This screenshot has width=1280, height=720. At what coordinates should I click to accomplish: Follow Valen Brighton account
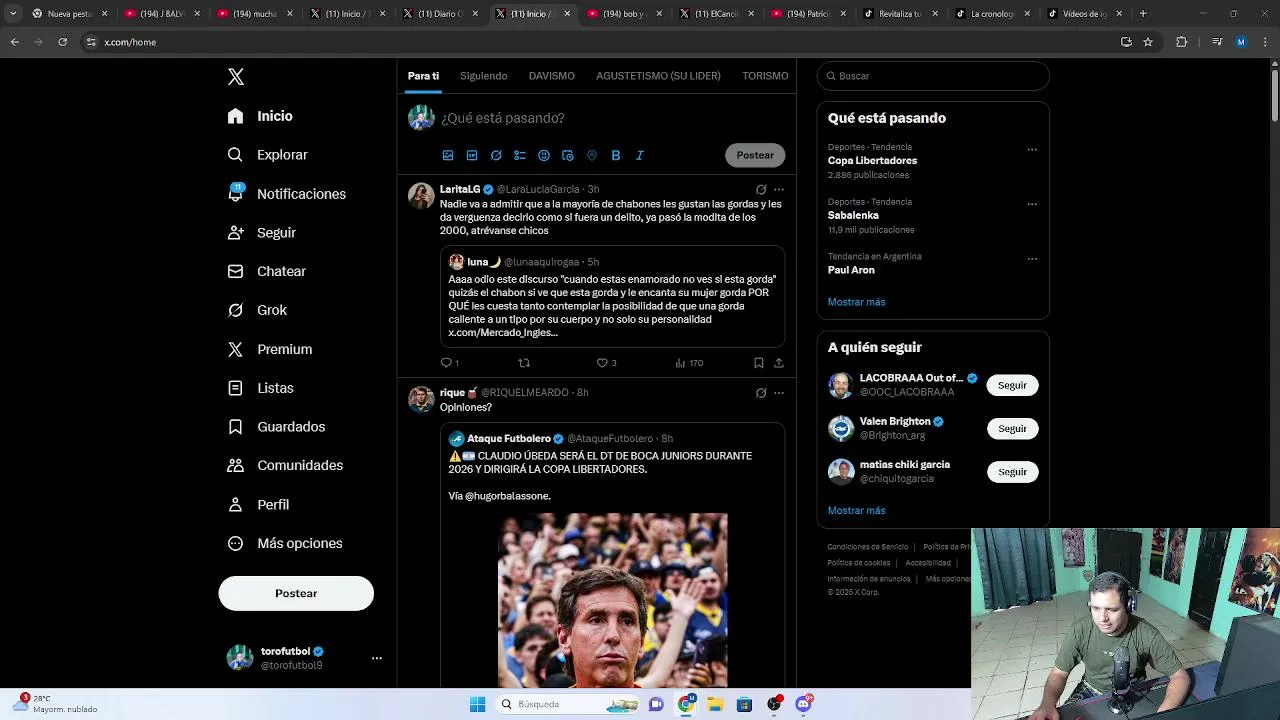(x=1012, y=428)
